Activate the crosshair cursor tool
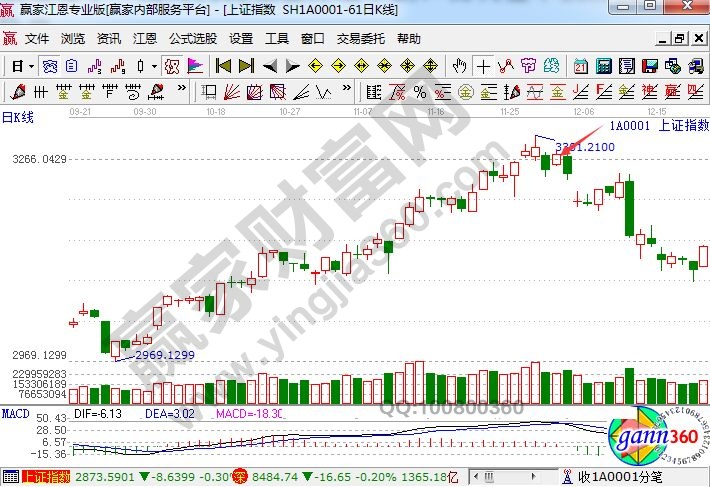This screenshot has height=487, width=710. tap(484, 66)
